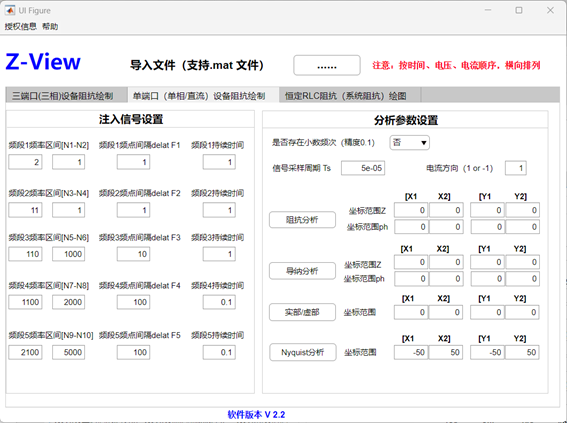Click Nyquist 坐标范围 X2 field showing 50
567x423 pixels.
446,352
